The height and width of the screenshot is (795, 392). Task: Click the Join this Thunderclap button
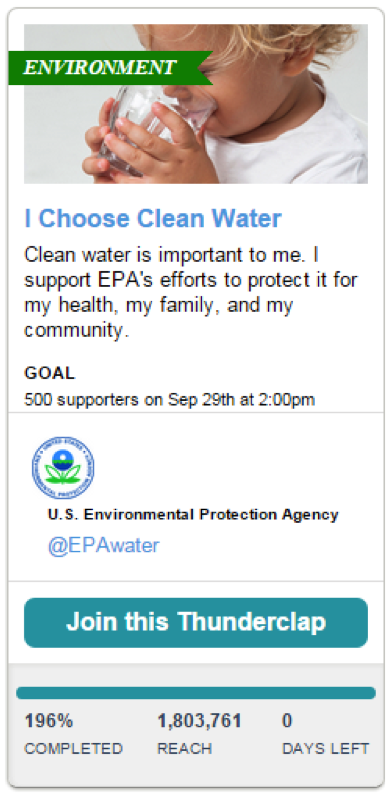click(x=196, y=622)
